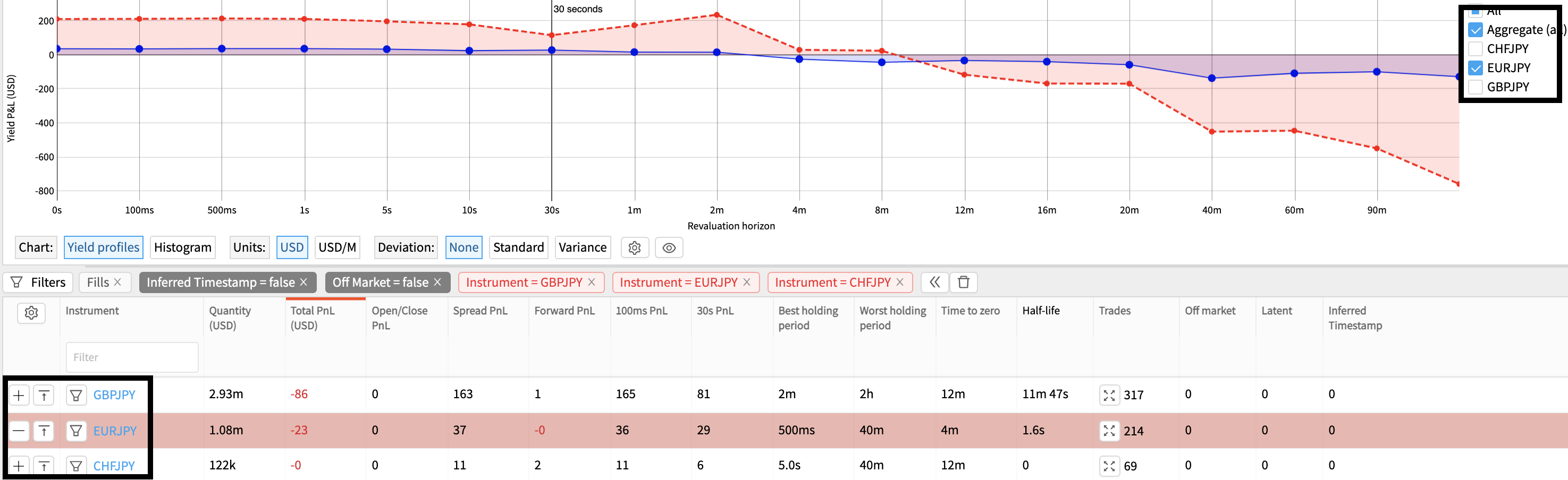Pin EURJPY row to top
The width and height of the screenshot is (1568, 480).
click(44, 431)
